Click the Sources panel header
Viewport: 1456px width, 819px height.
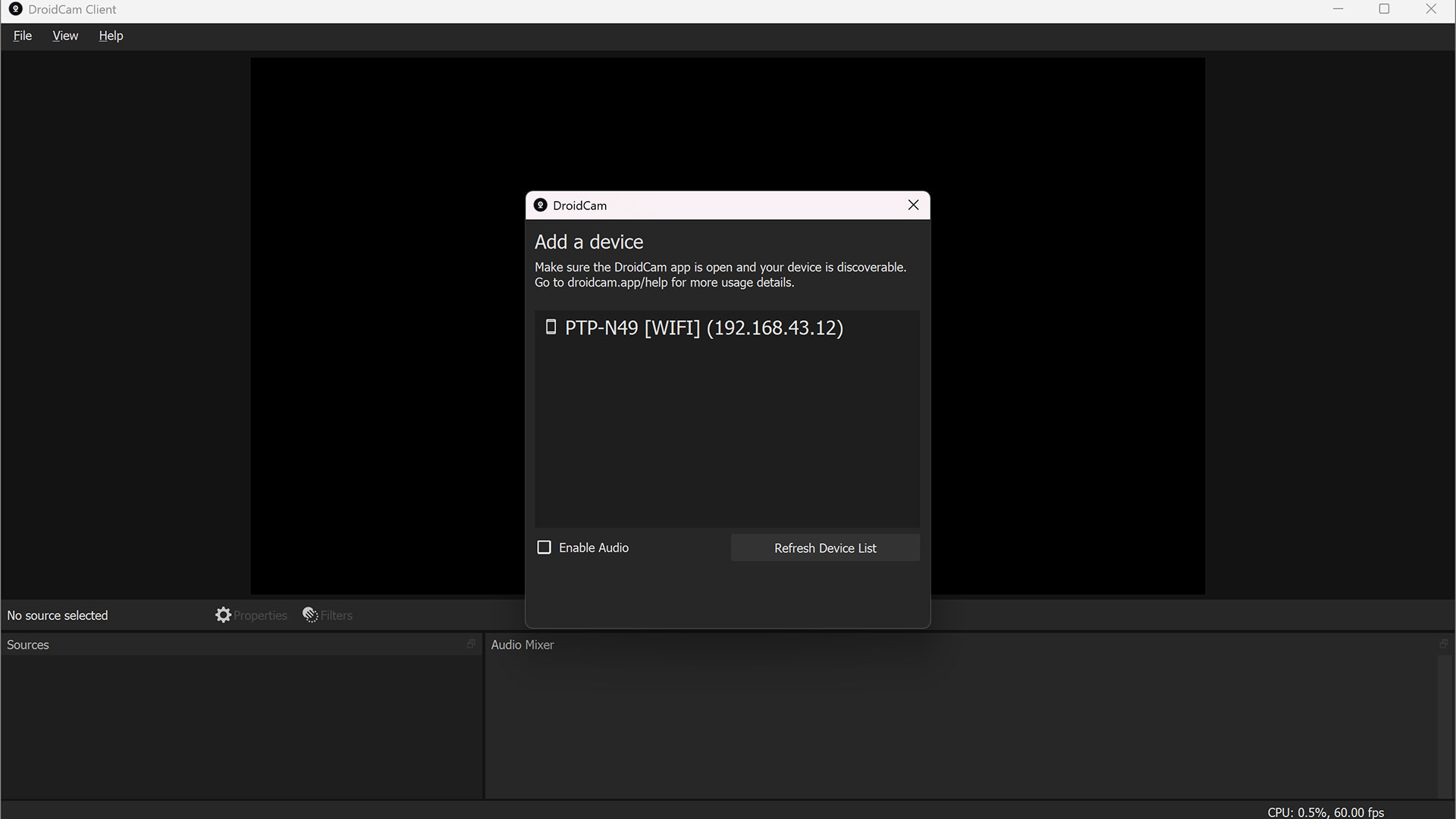(28, 645)
